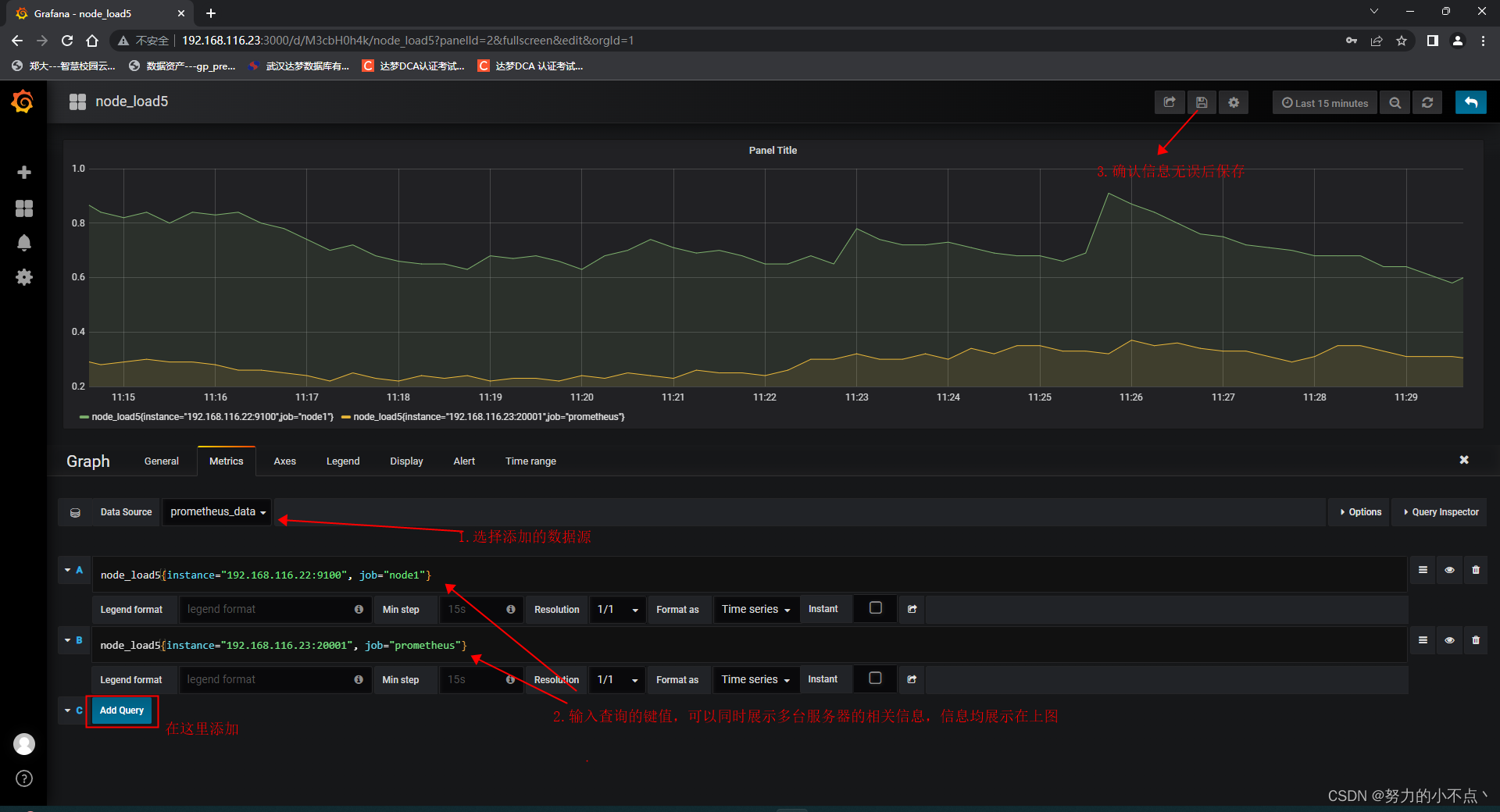Open the Resolution 1/1 dropdown for query A
The width and height of the screenshot is (1500, 812).
click(616, 609)
